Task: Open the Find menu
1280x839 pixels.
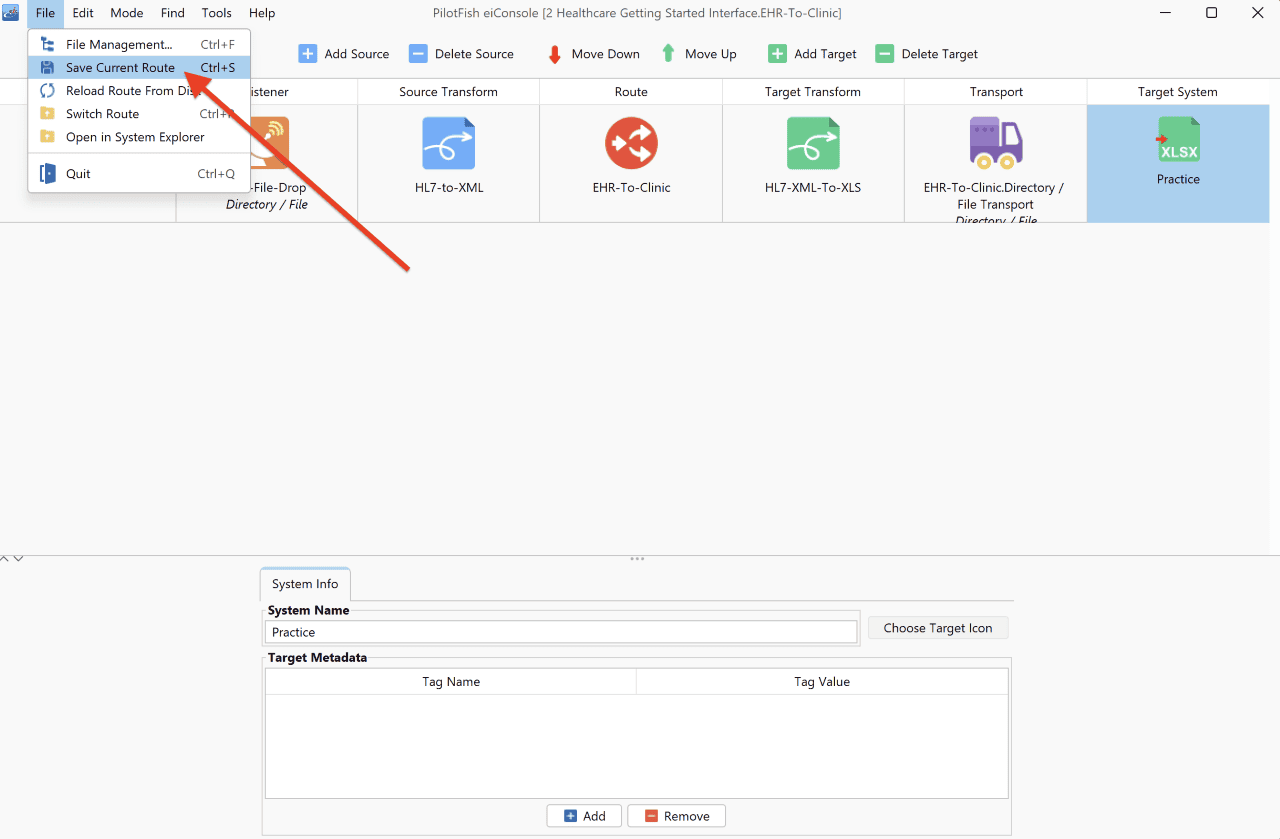Action: [x=173, y=13]
